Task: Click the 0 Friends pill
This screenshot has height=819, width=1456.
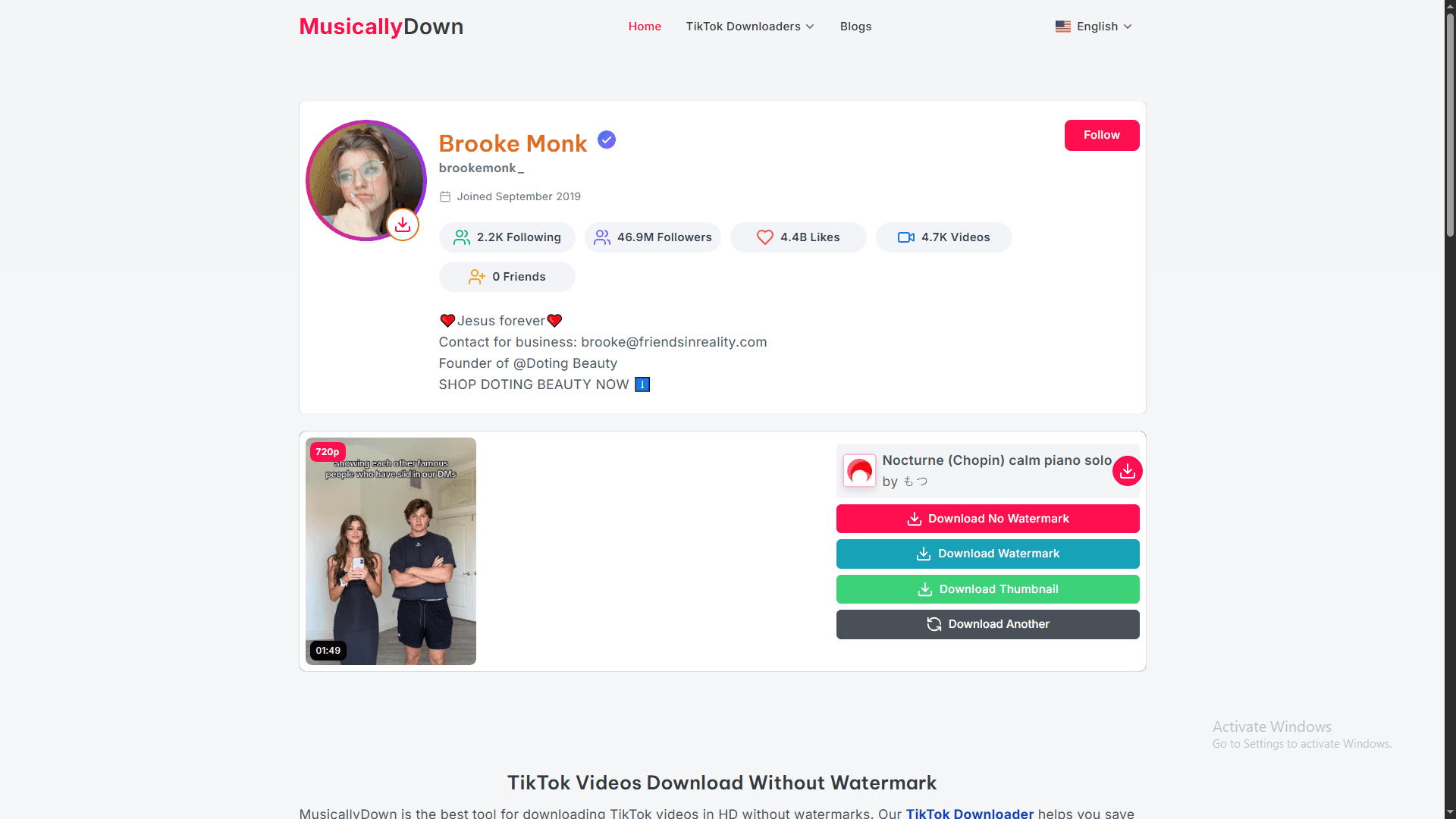Action: [507, 277]
